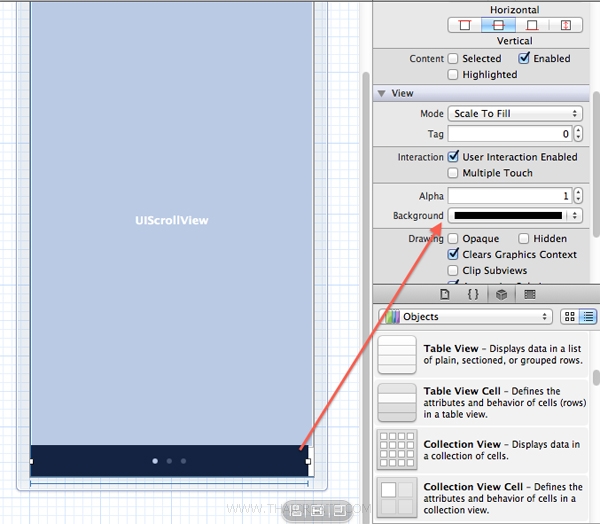
Task: Click the first page control dot
Action: [x=155, y=461]
